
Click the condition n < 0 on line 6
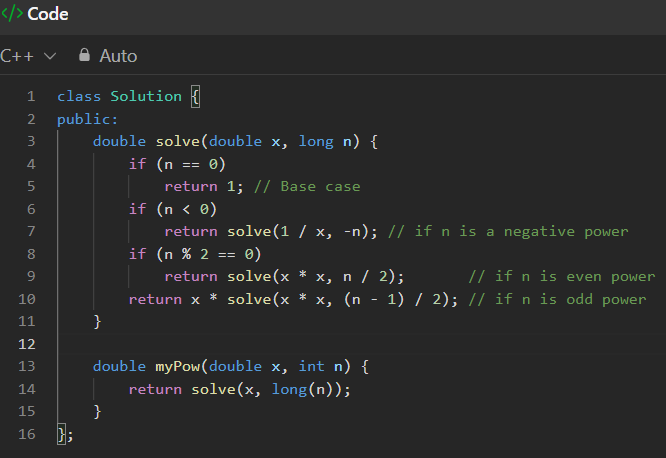pos(186,209)
